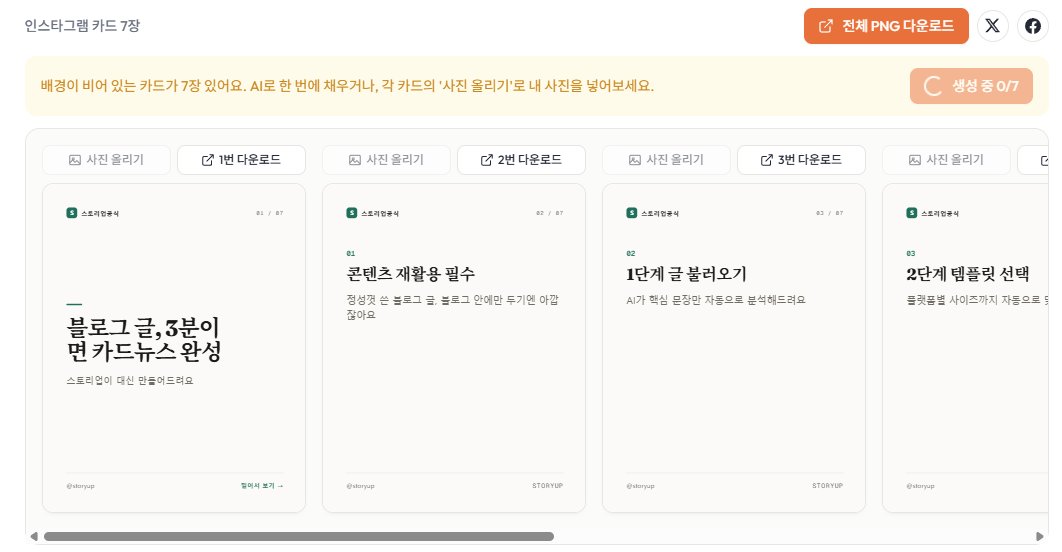
Task: Click the '03 / 07' page indicator
Action: (830, 213)
